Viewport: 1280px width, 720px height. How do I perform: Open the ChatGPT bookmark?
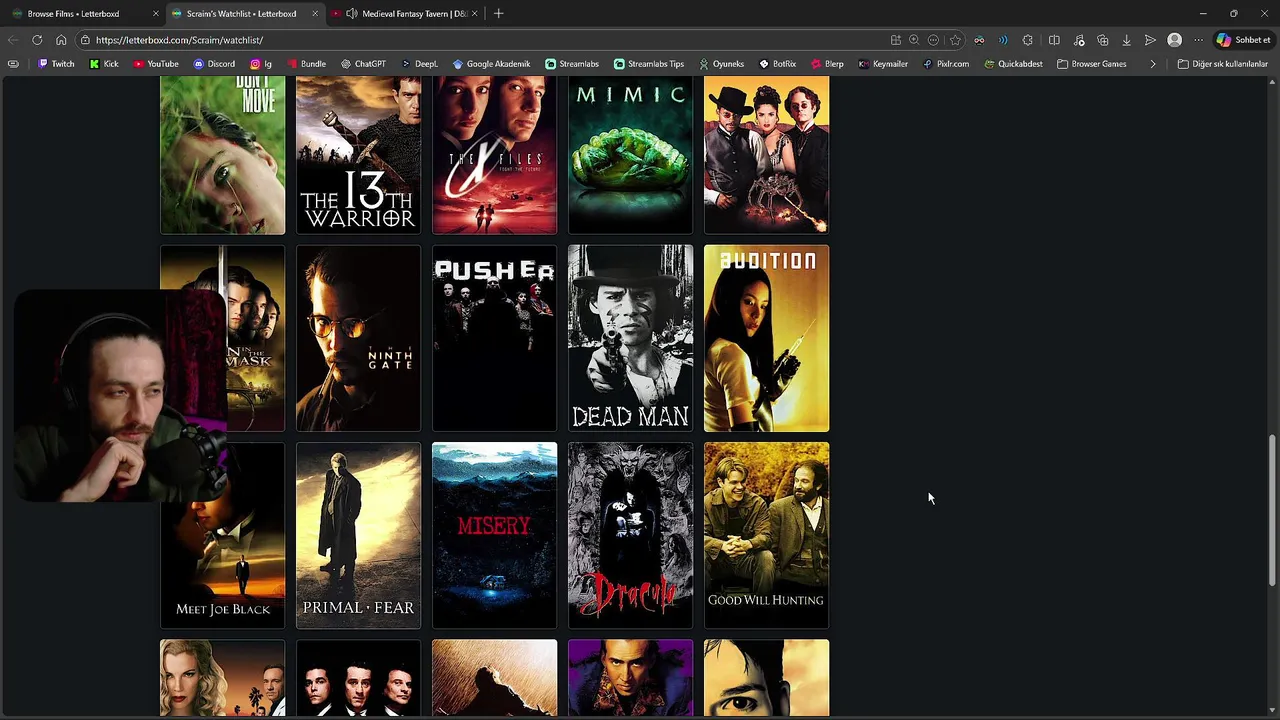(363, 64)
